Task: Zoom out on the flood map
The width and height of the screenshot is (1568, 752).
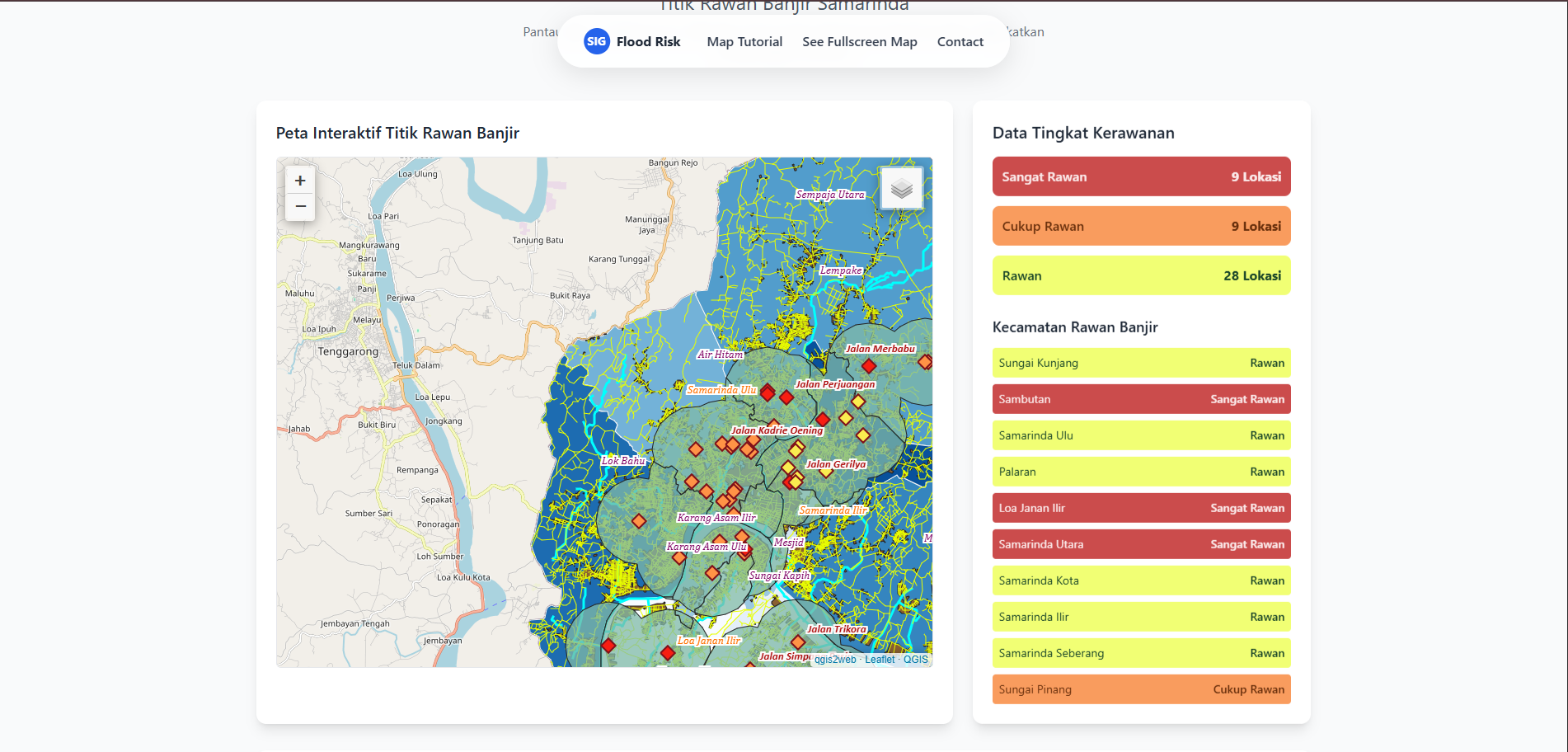Action: tap(300, 207)
